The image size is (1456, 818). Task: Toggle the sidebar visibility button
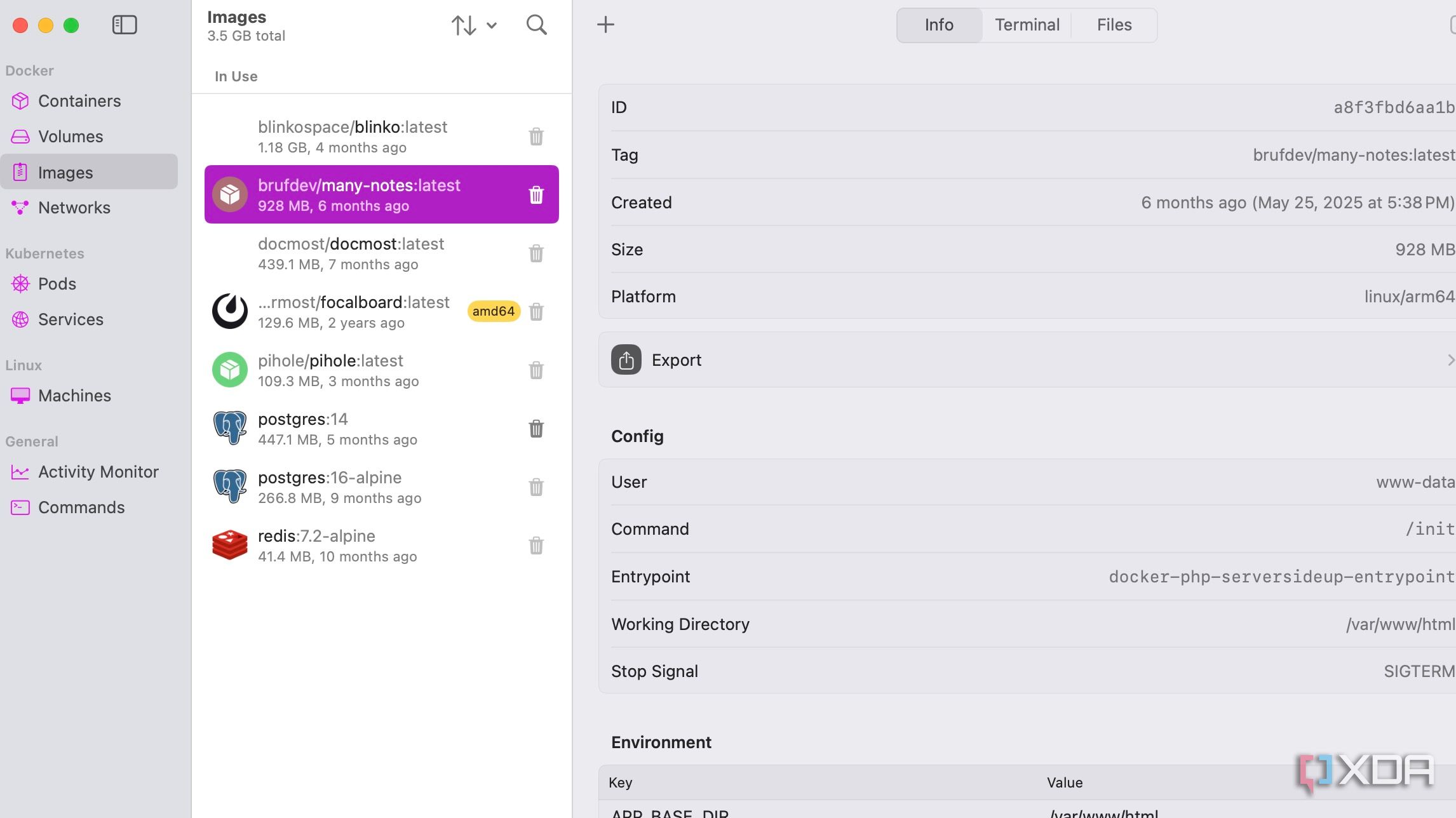[125, 25]
